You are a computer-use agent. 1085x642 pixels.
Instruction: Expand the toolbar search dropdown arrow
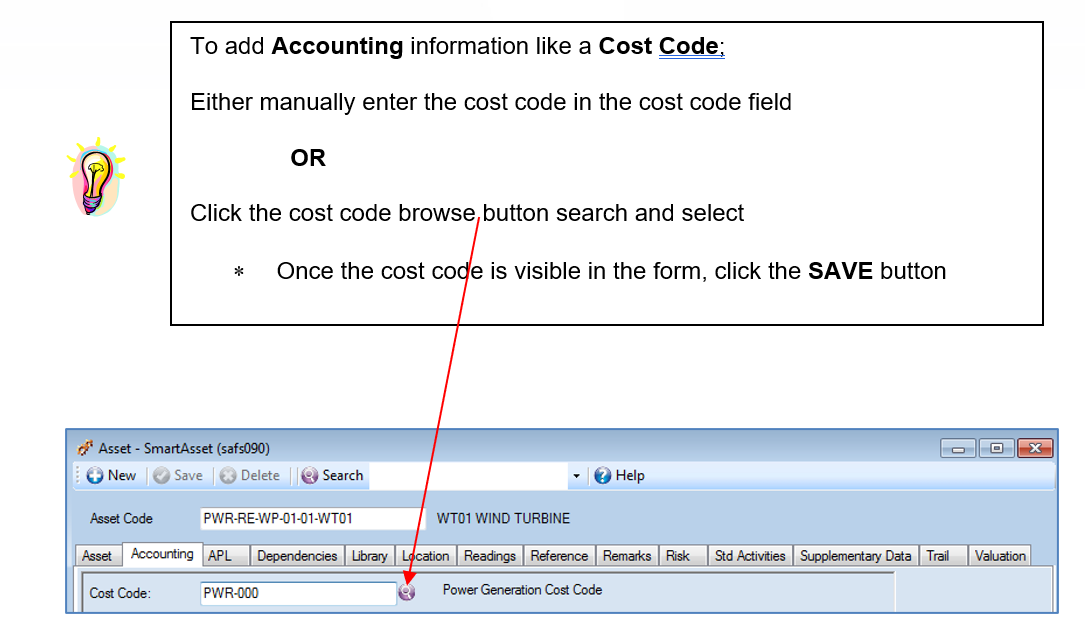pos(576,476)
